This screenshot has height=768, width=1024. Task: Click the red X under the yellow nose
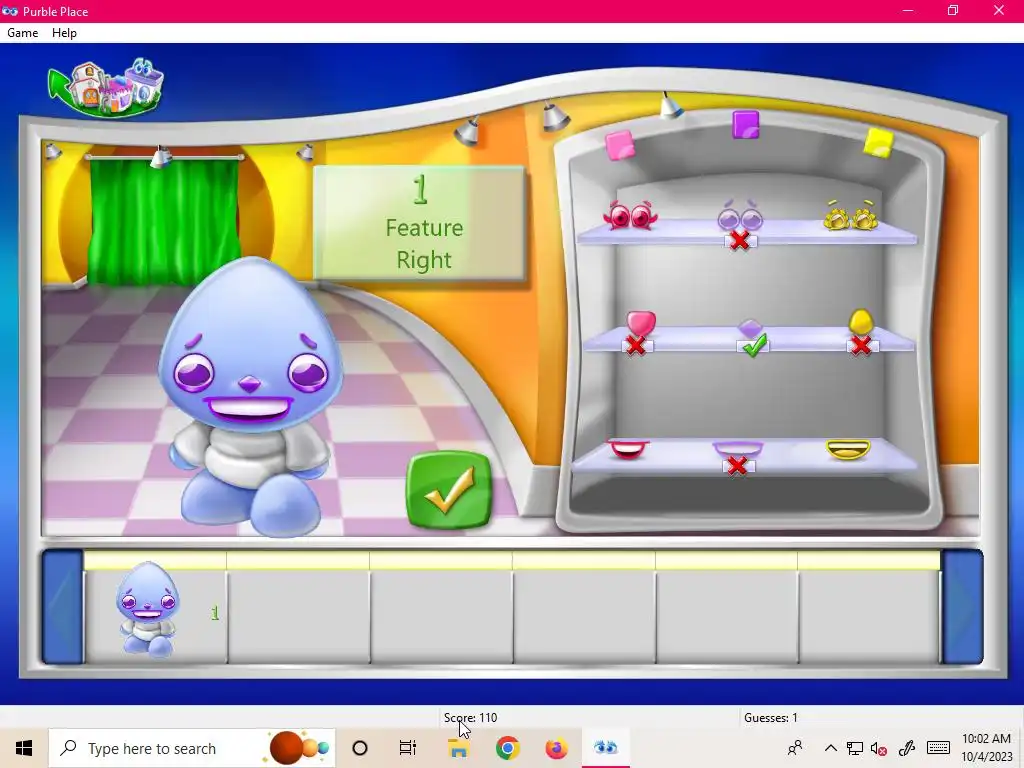tap(861, 345)
